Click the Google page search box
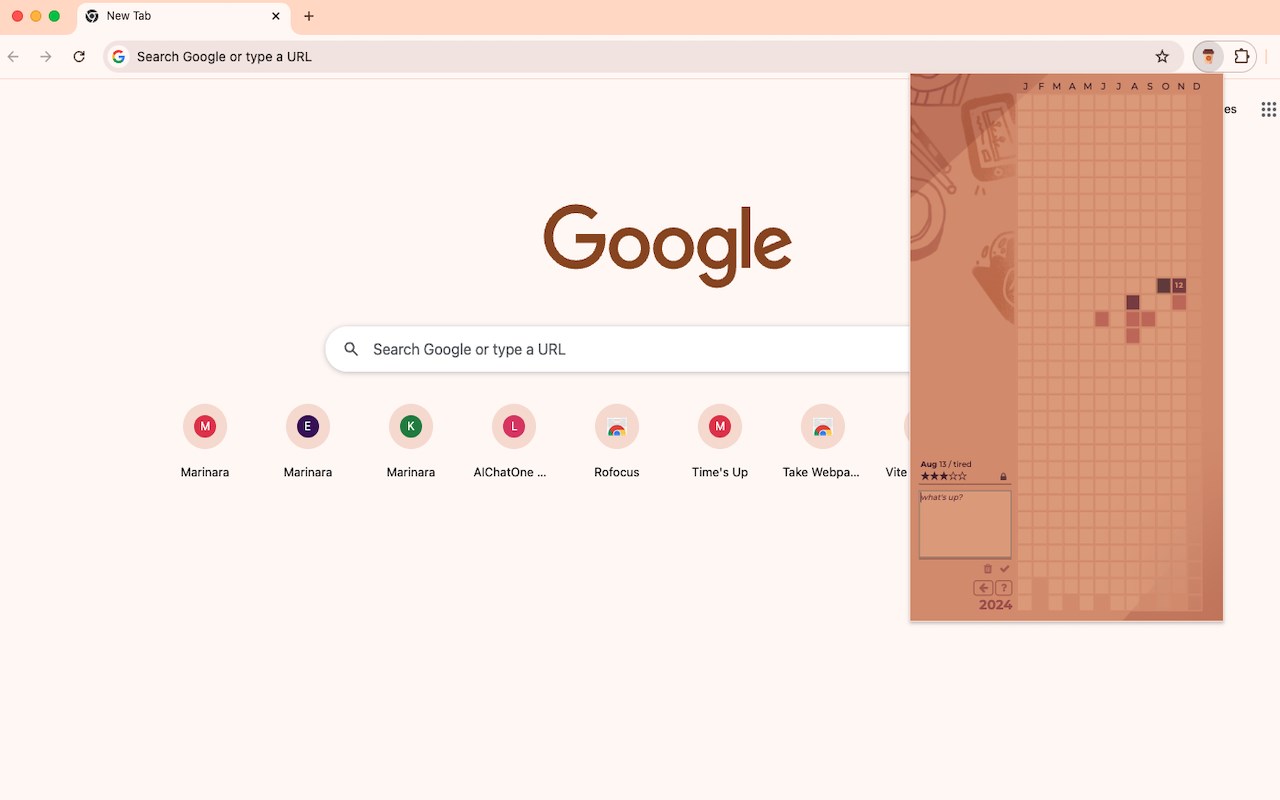 point(618,349)
